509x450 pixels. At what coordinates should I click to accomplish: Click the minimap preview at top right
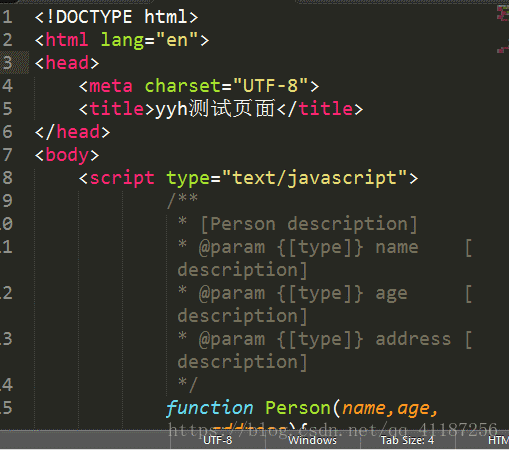(503, 29)
